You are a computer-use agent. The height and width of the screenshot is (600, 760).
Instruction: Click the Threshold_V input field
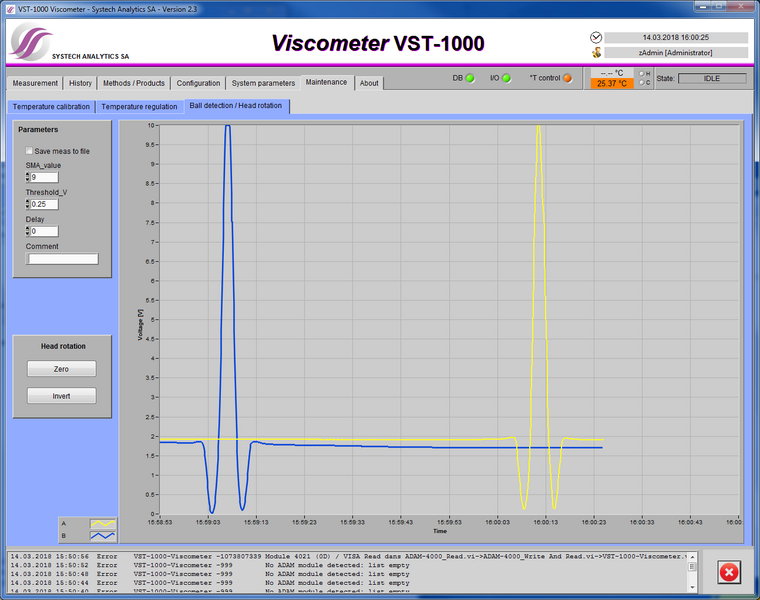coord(44,205)
